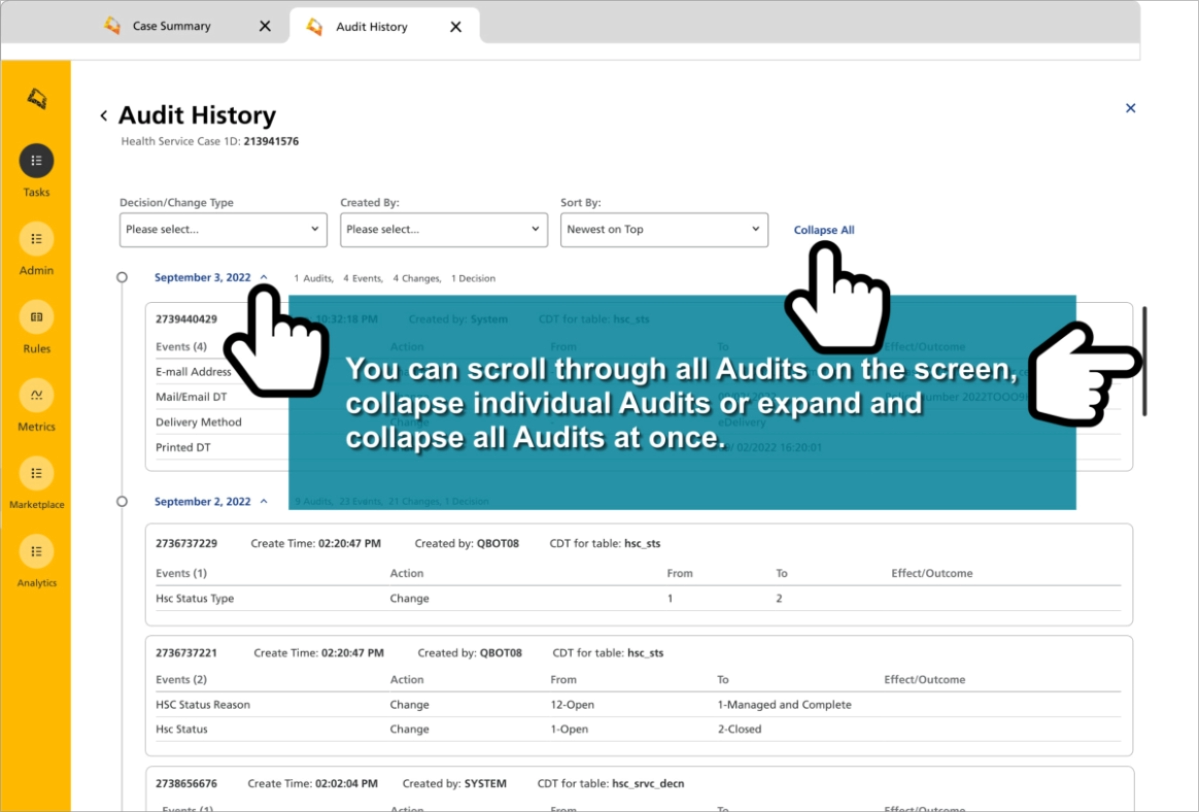1199x812 pixels.
Task: Open the Metrics sidebar icon
Action: click(x=36, y=395)
